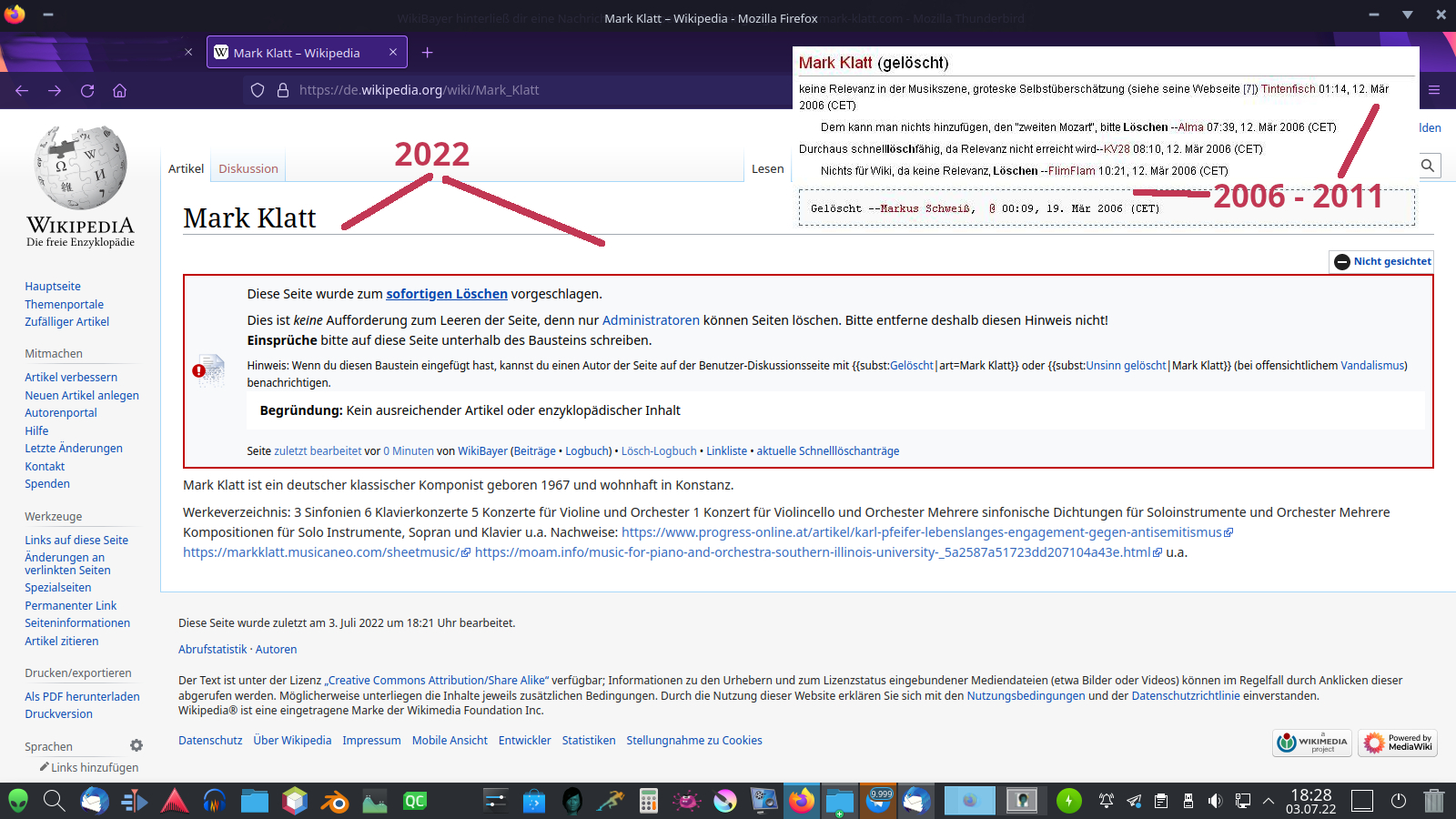The height and width of the screenshot is (819, 1456).
Task: Launch Audacity from the taskbar
Action: click(215, 801)
